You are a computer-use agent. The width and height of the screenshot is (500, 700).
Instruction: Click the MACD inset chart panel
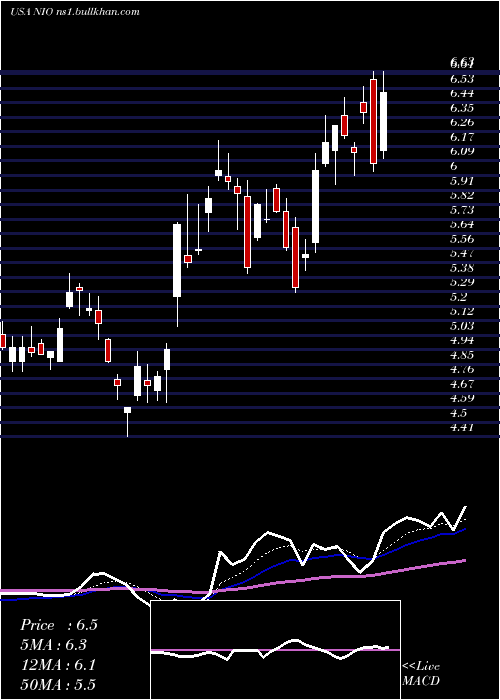pyautogui.click(x=275, y=650)
